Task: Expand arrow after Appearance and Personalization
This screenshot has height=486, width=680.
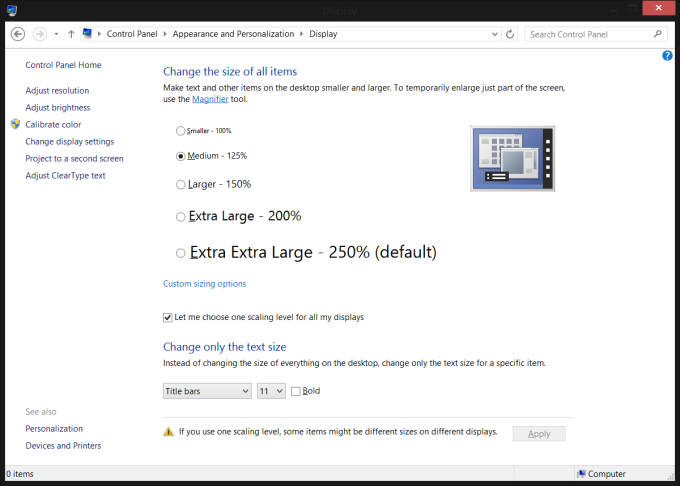Action: click(301, 34)
